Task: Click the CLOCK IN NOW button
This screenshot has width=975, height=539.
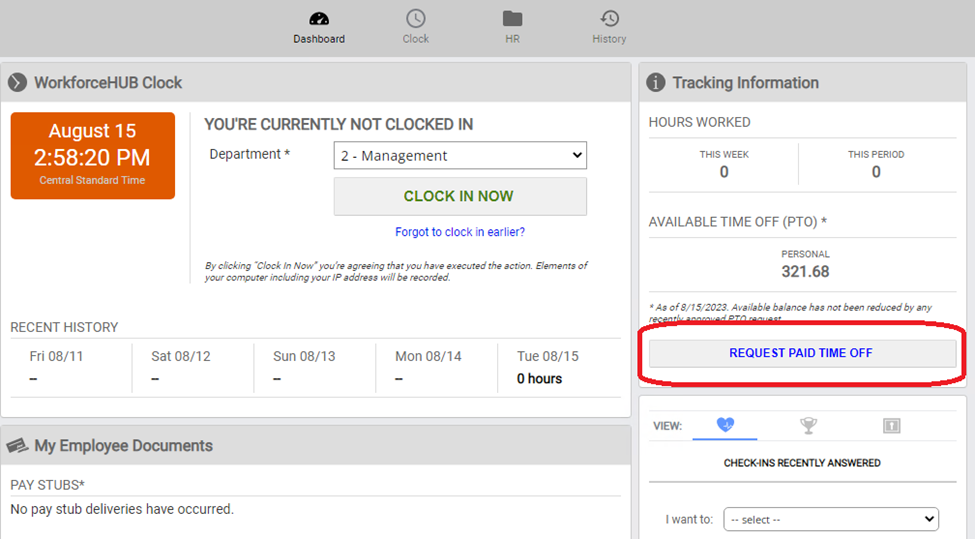Action: pos(460,196)
